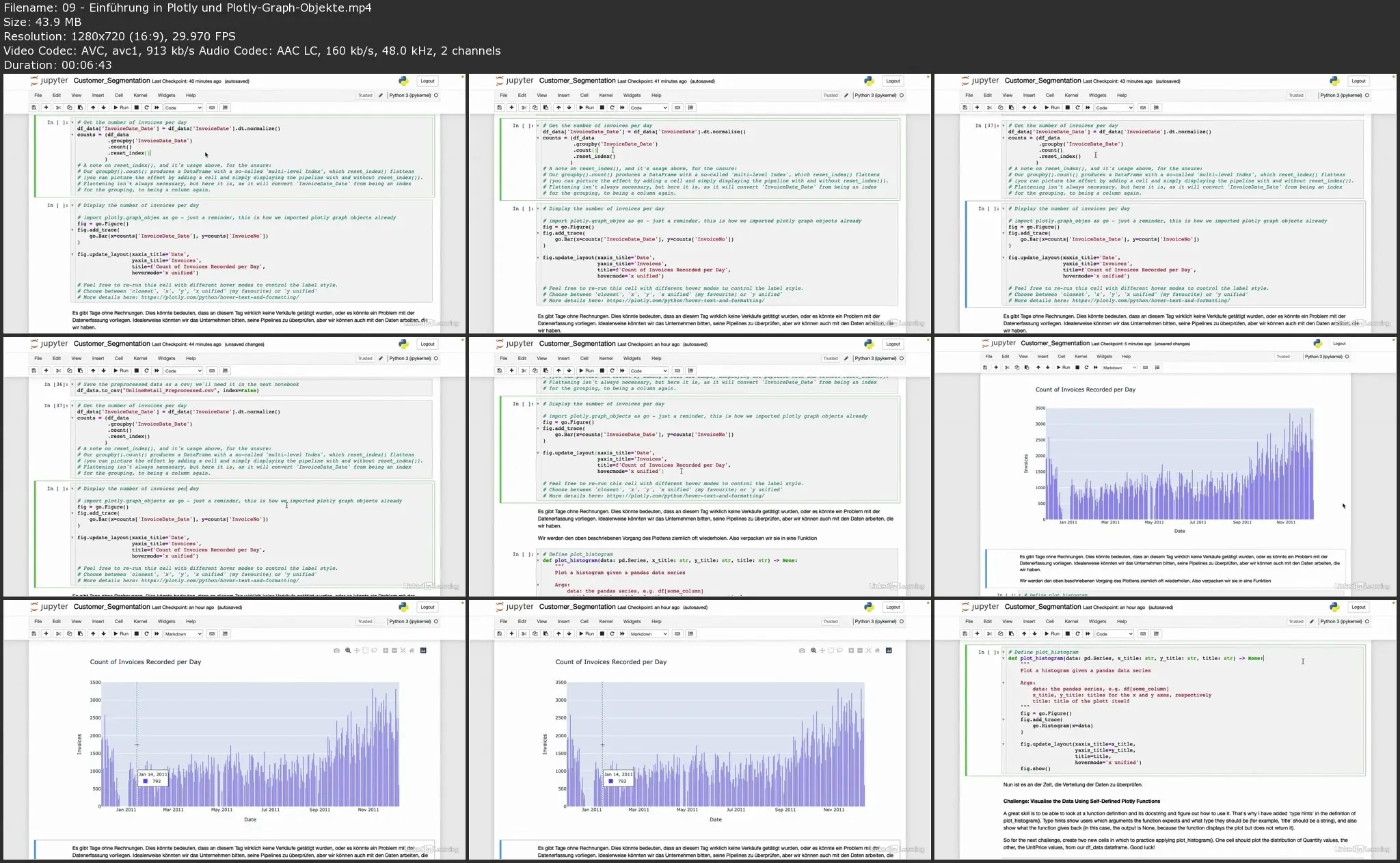Open the View menu in the top-right frame
This screenshot has width=1400, height=863.
click(1008, 95)
